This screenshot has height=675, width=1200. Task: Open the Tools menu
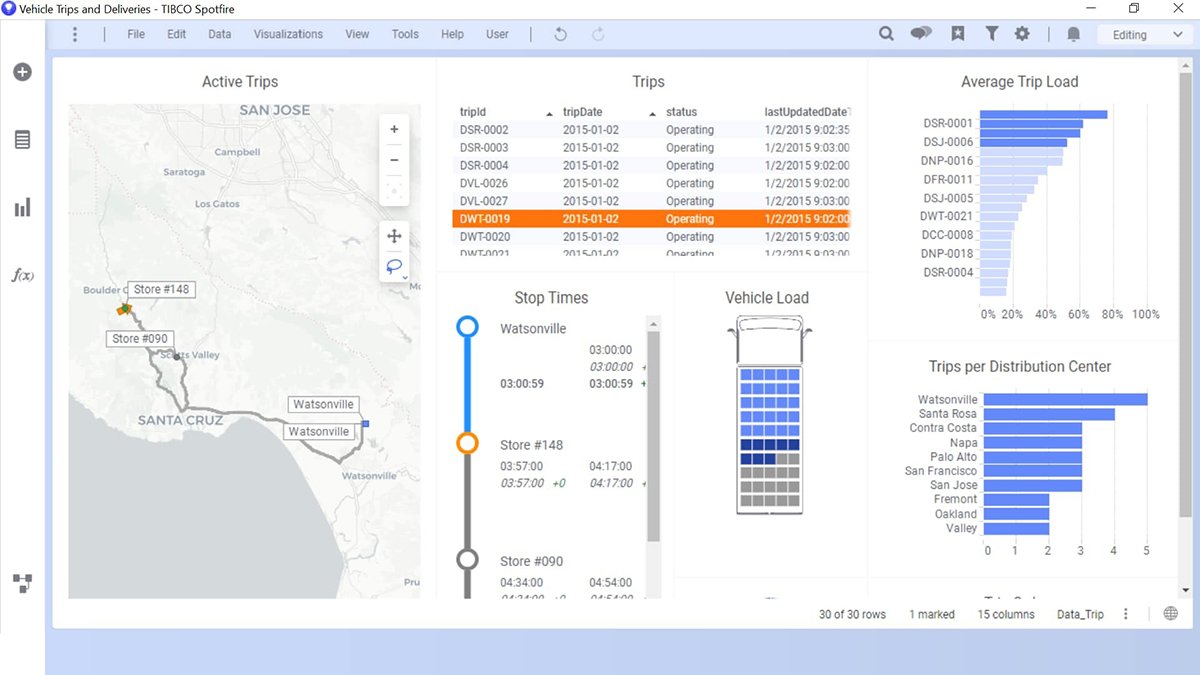[x=405, y=33]
